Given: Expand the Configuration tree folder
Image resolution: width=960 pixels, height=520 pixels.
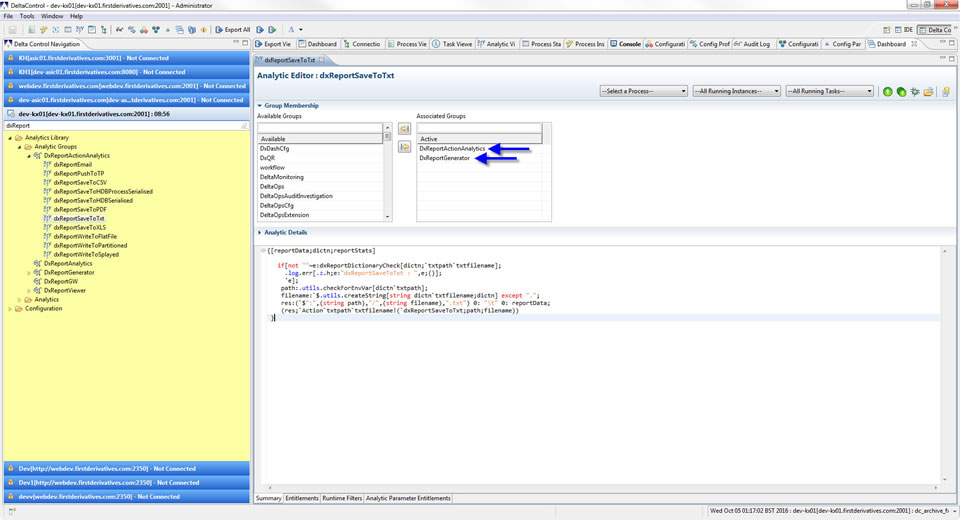Looking at the screenshot, I should [10, 309].
